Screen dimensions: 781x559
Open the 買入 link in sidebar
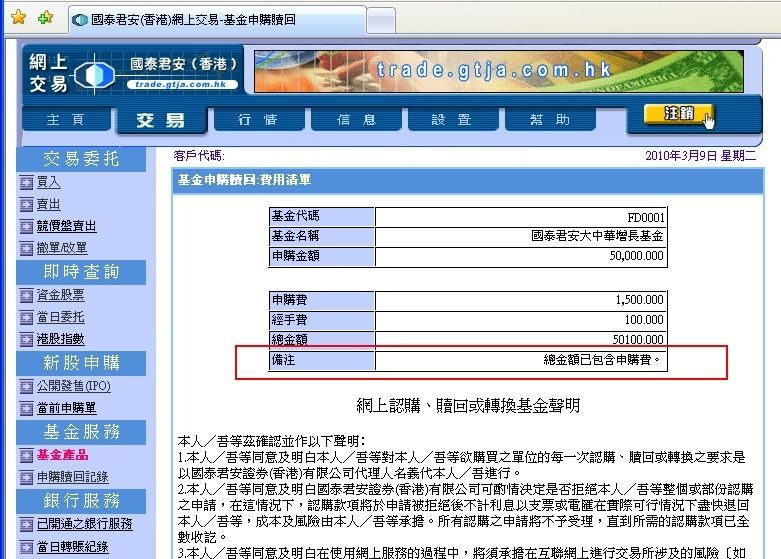click(49, 182)
